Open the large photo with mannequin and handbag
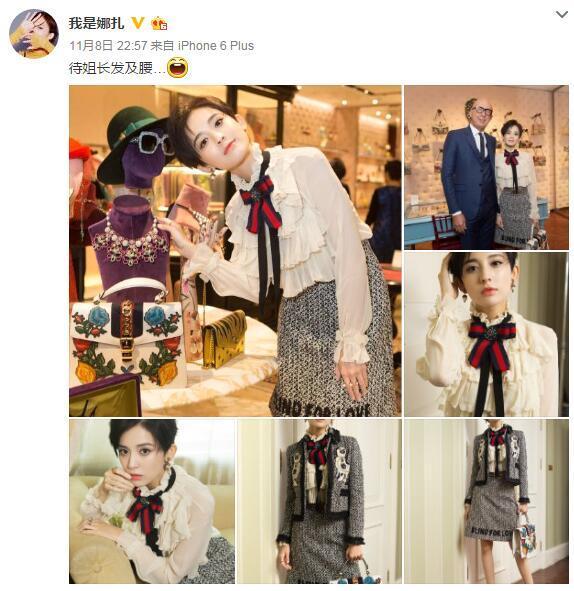Screen dimensions: 574x591 [235, 251]
